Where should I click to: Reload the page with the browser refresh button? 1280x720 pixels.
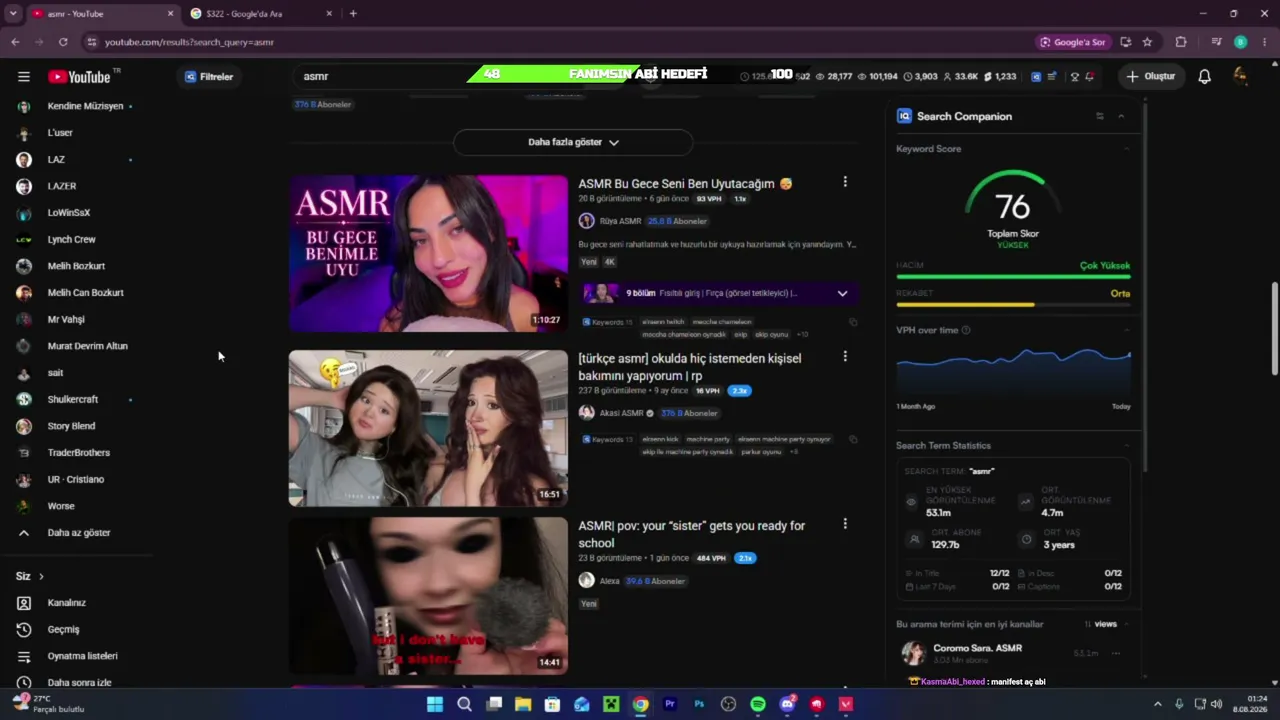63,42
